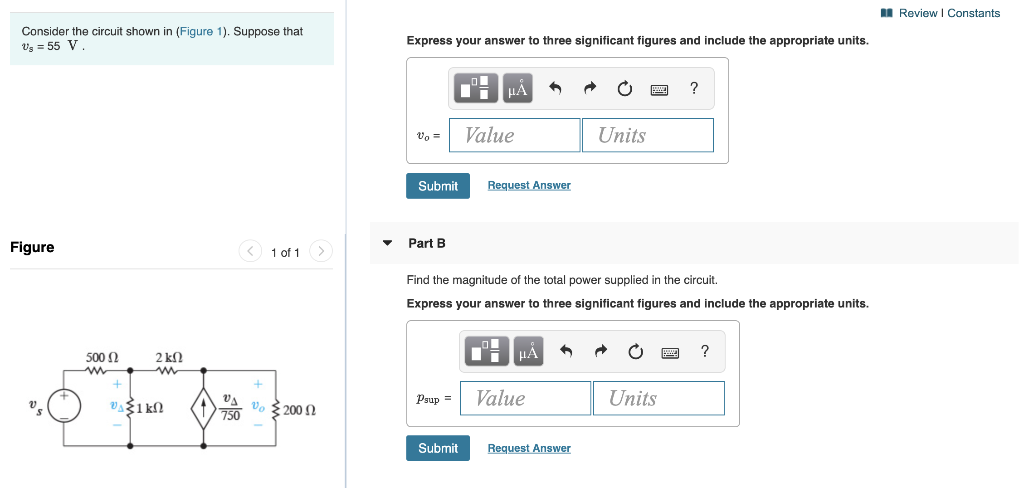Screen dimensions: 1024x488
Task: Open keyboard icon in psup toolbar
Action: (x=669, y=353)
